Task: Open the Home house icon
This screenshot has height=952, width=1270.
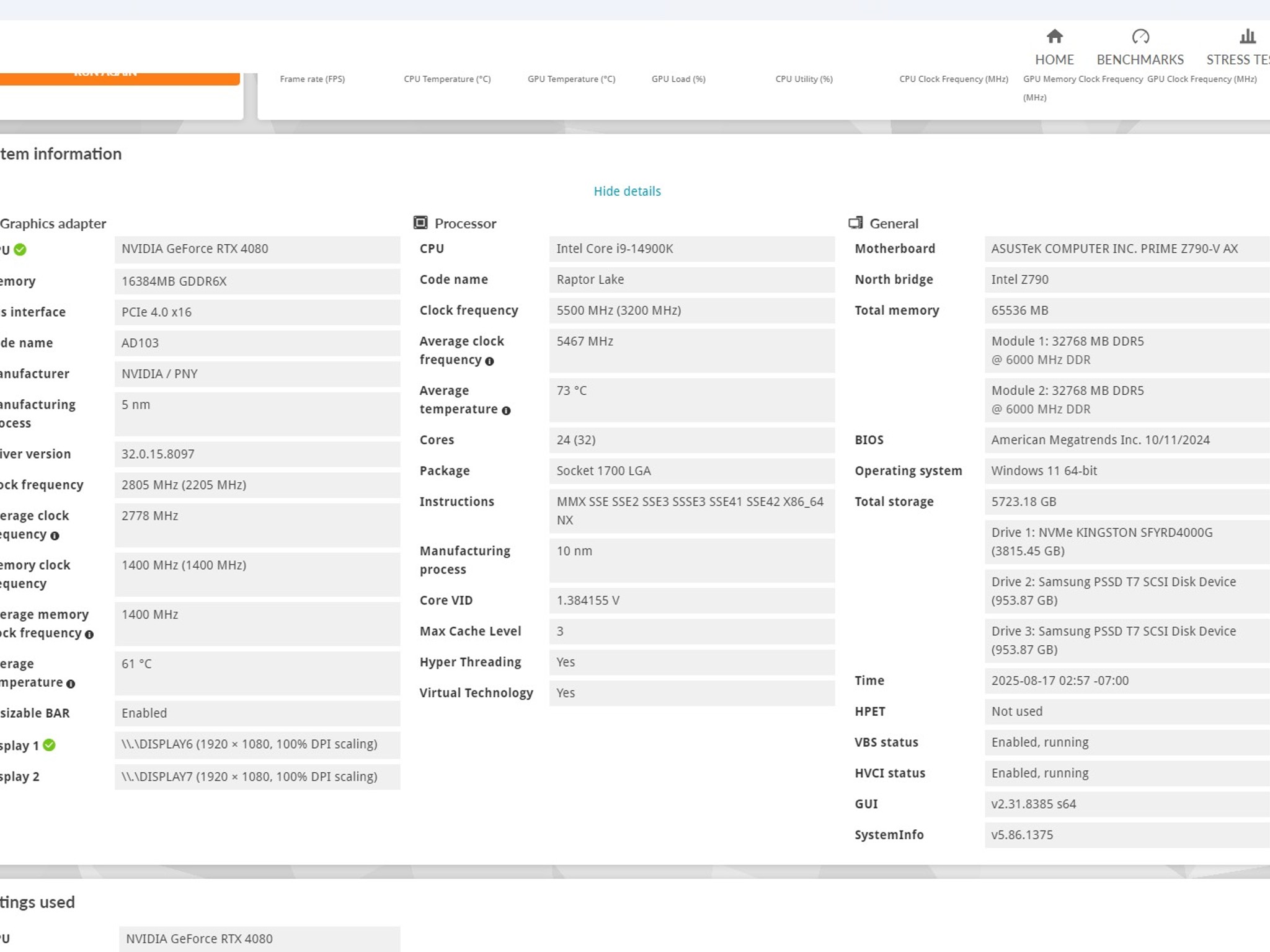Action: [x=1054, y=37]
